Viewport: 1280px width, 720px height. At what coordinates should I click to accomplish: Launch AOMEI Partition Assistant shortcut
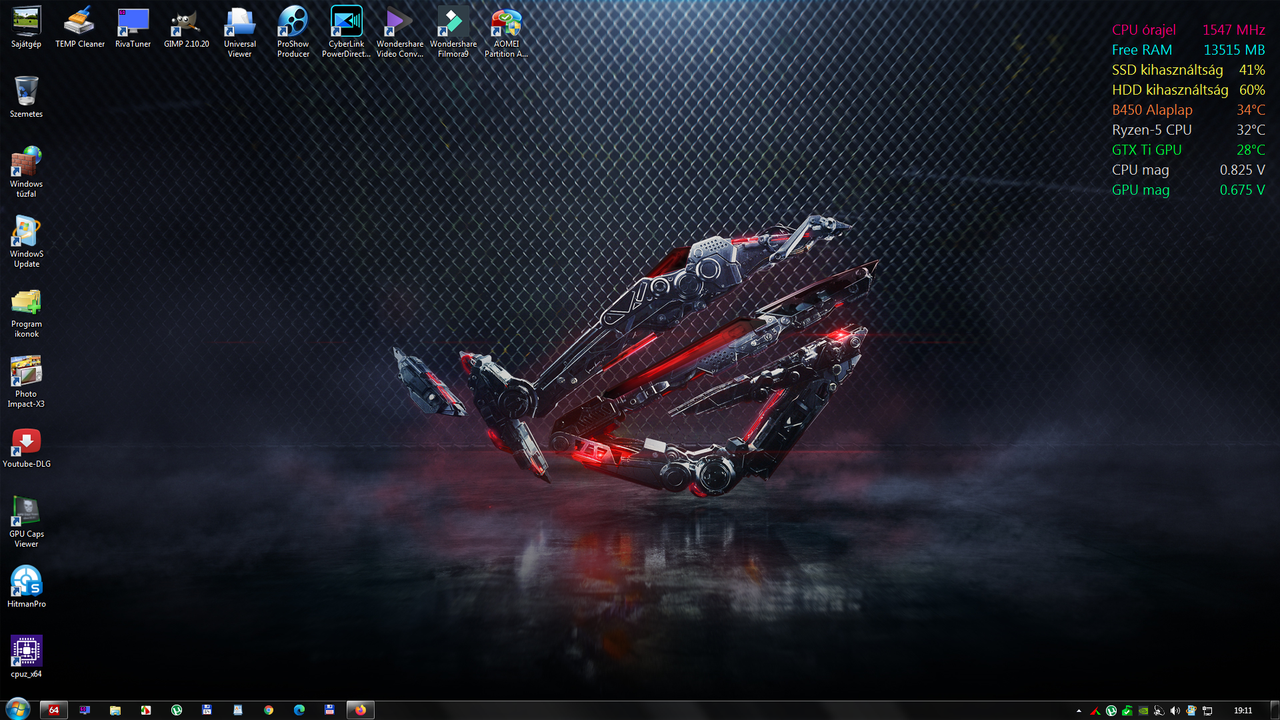506,31
